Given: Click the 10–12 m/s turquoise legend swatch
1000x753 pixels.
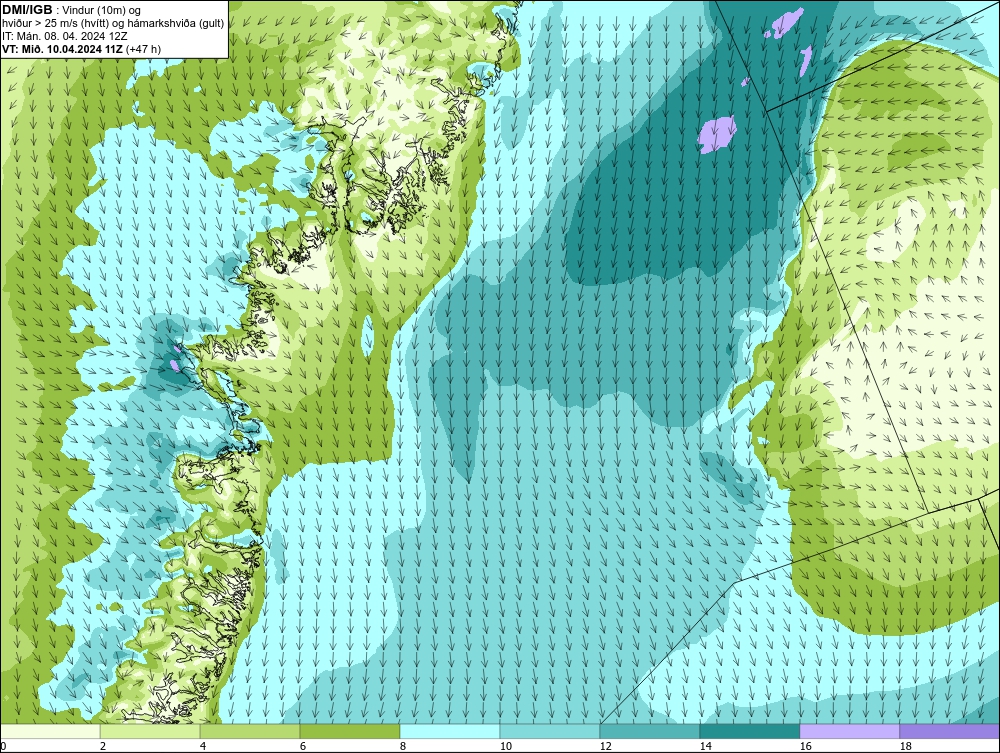Looking at the screenshot, I should click(550, 731).
